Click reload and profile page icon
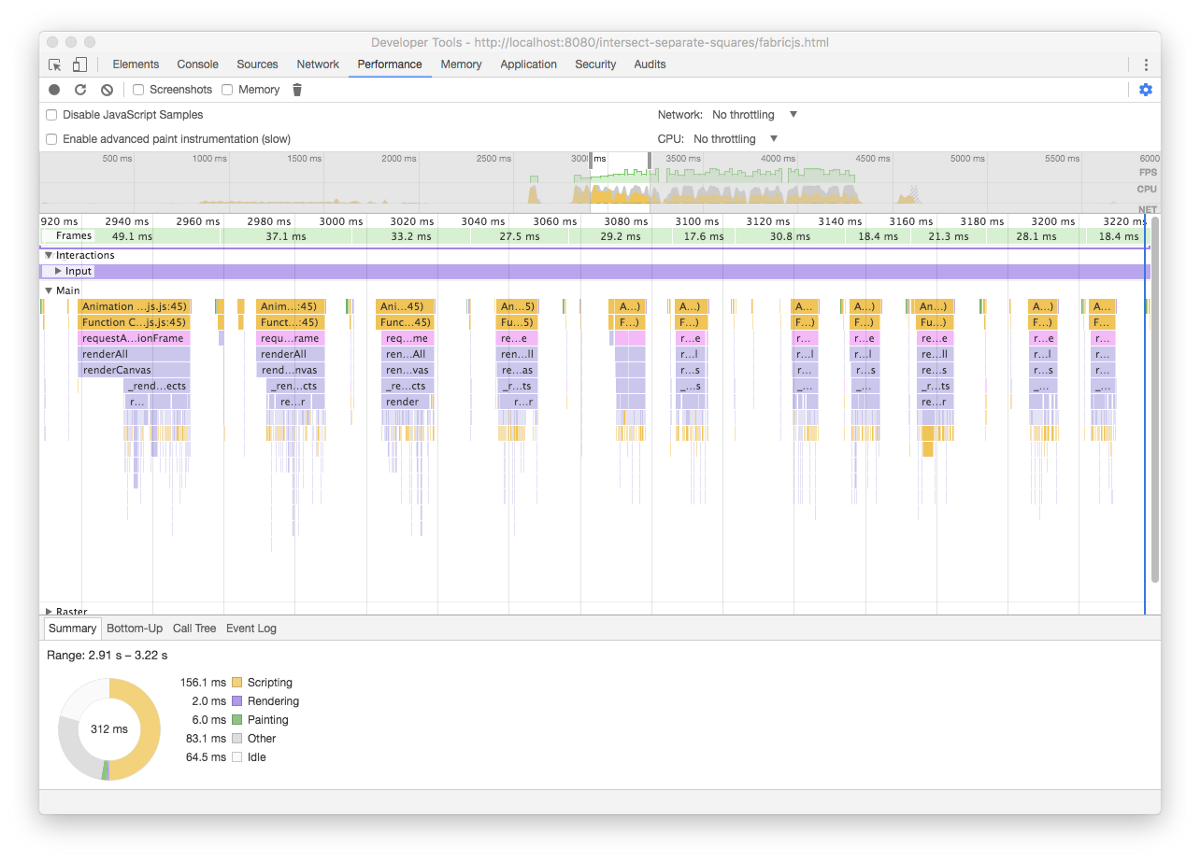 pos(81,90)
